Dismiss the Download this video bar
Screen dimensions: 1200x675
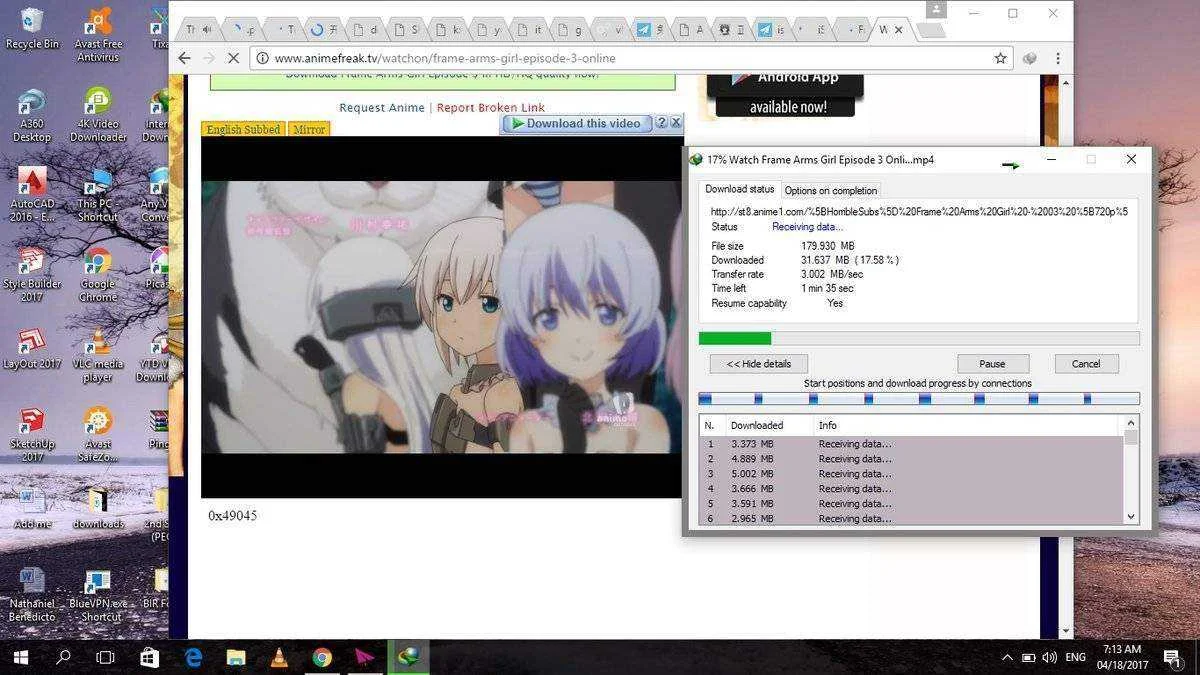[x=676, y=123]
